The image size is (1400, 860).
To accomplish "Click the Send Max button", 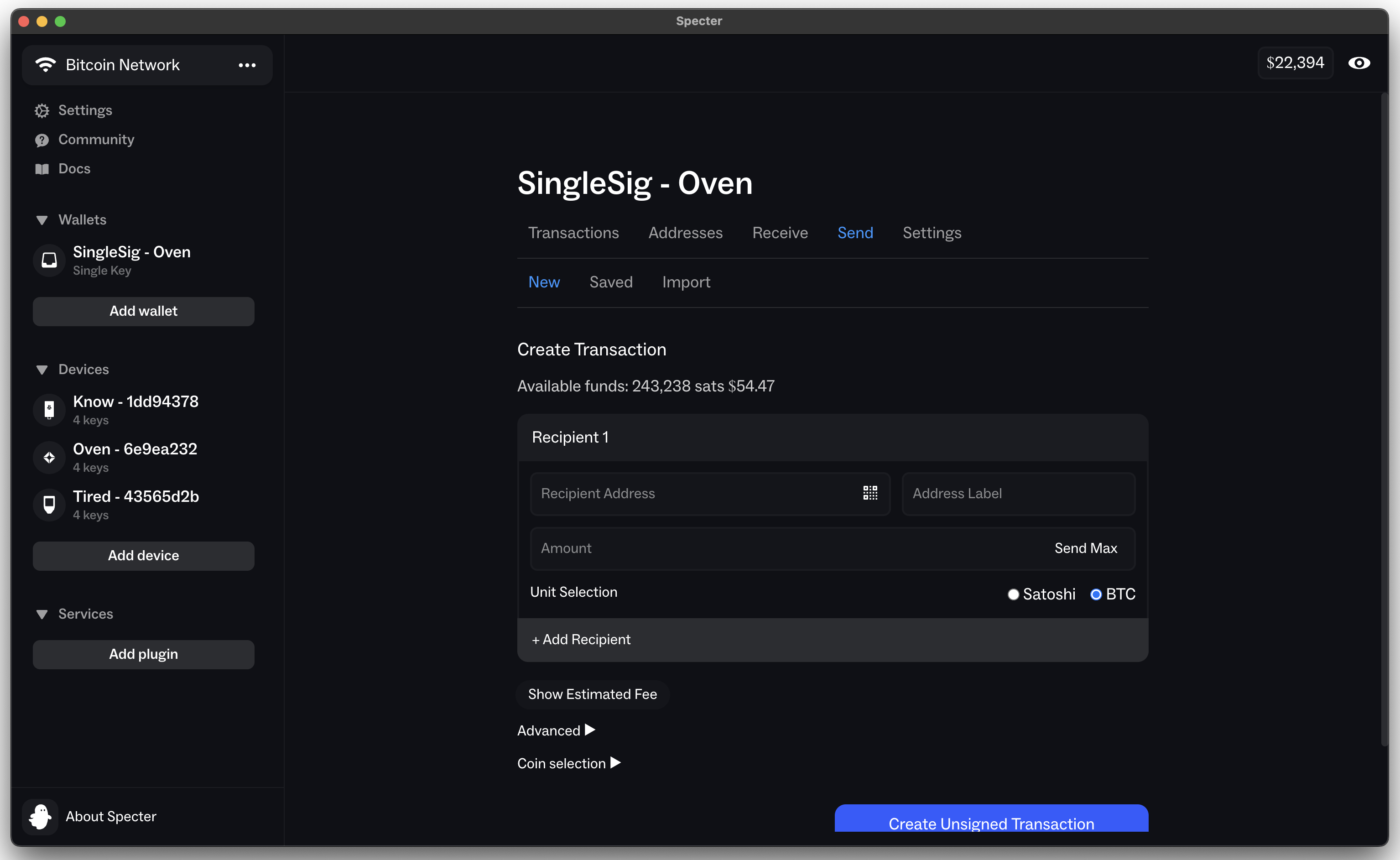I will [x=1086, y=548].
